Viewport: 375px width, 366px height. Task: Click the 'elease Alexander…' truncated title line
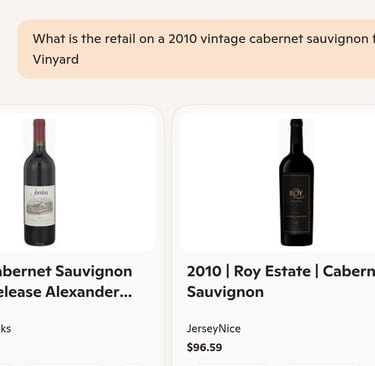coord(66,292)
